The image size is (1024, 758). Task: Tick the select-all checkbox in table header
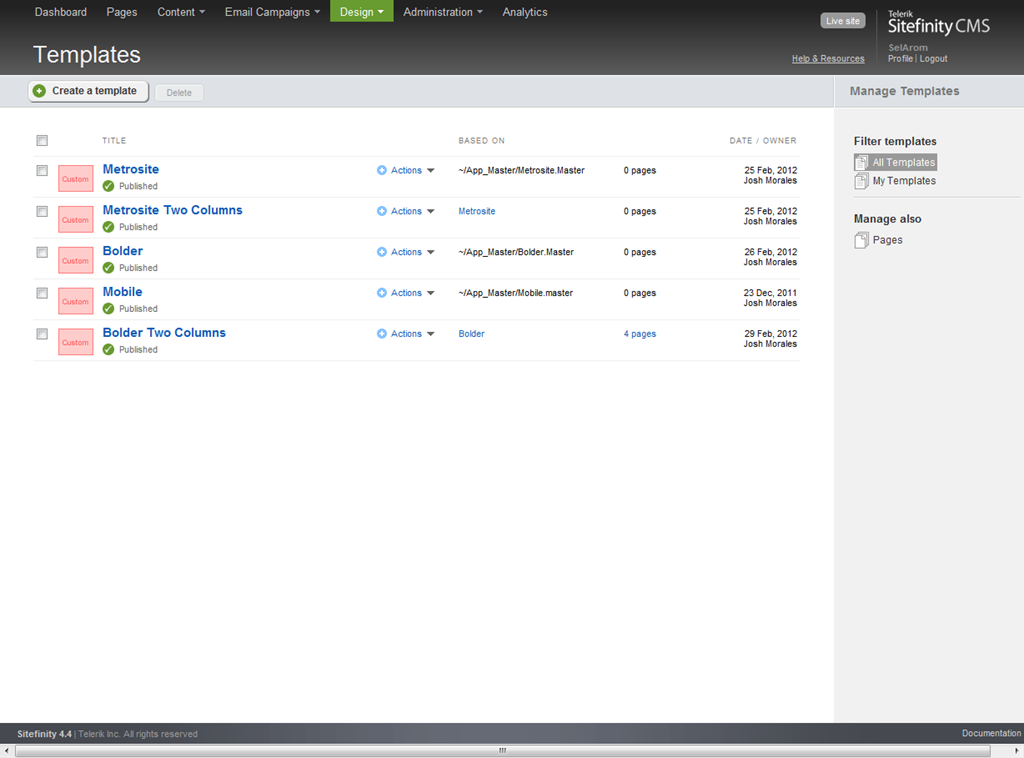tap(42, 141)
